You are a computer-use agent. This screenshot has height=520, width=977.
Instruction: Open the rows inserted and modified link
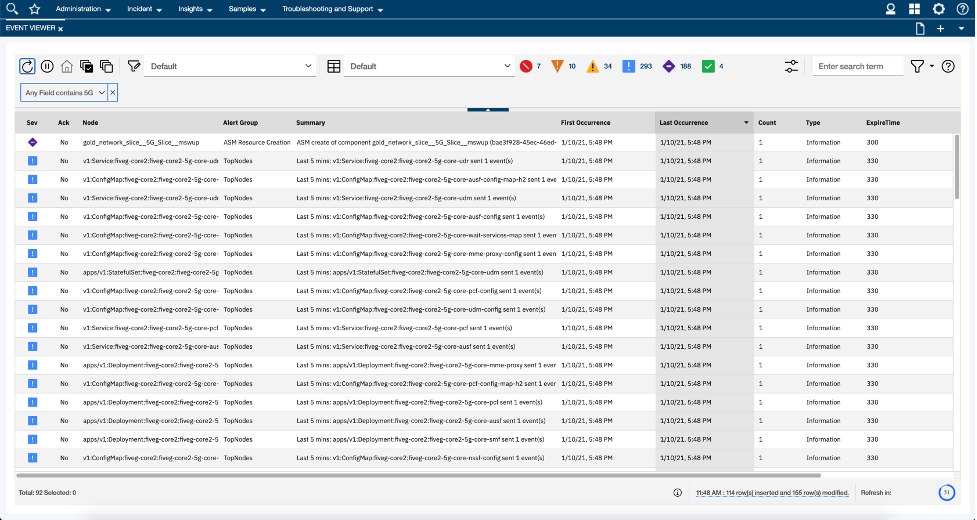pyautogui.click(x=773, y=493)
